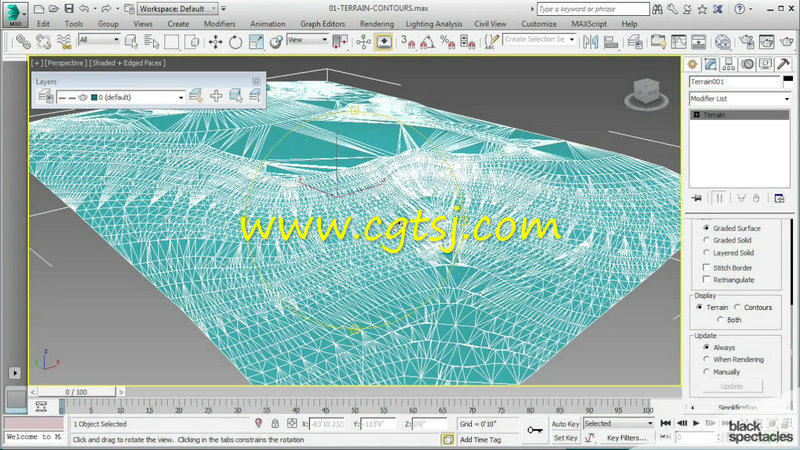The image size is (800, 450).
Task: Click the viewport [Perspective] label
Action: 65,63
